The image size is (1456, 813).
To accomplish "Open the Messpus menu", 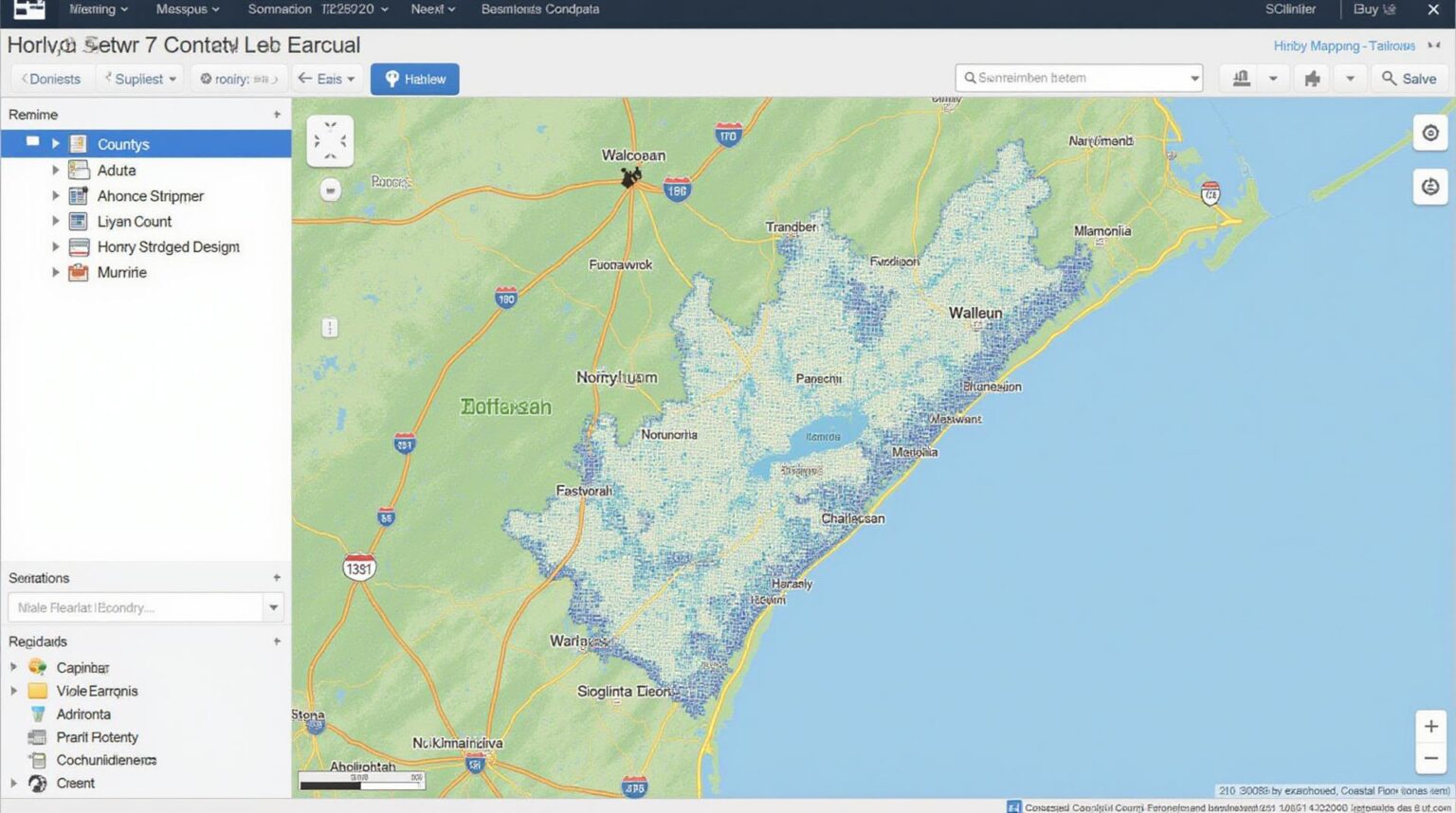I will point(187,9).
